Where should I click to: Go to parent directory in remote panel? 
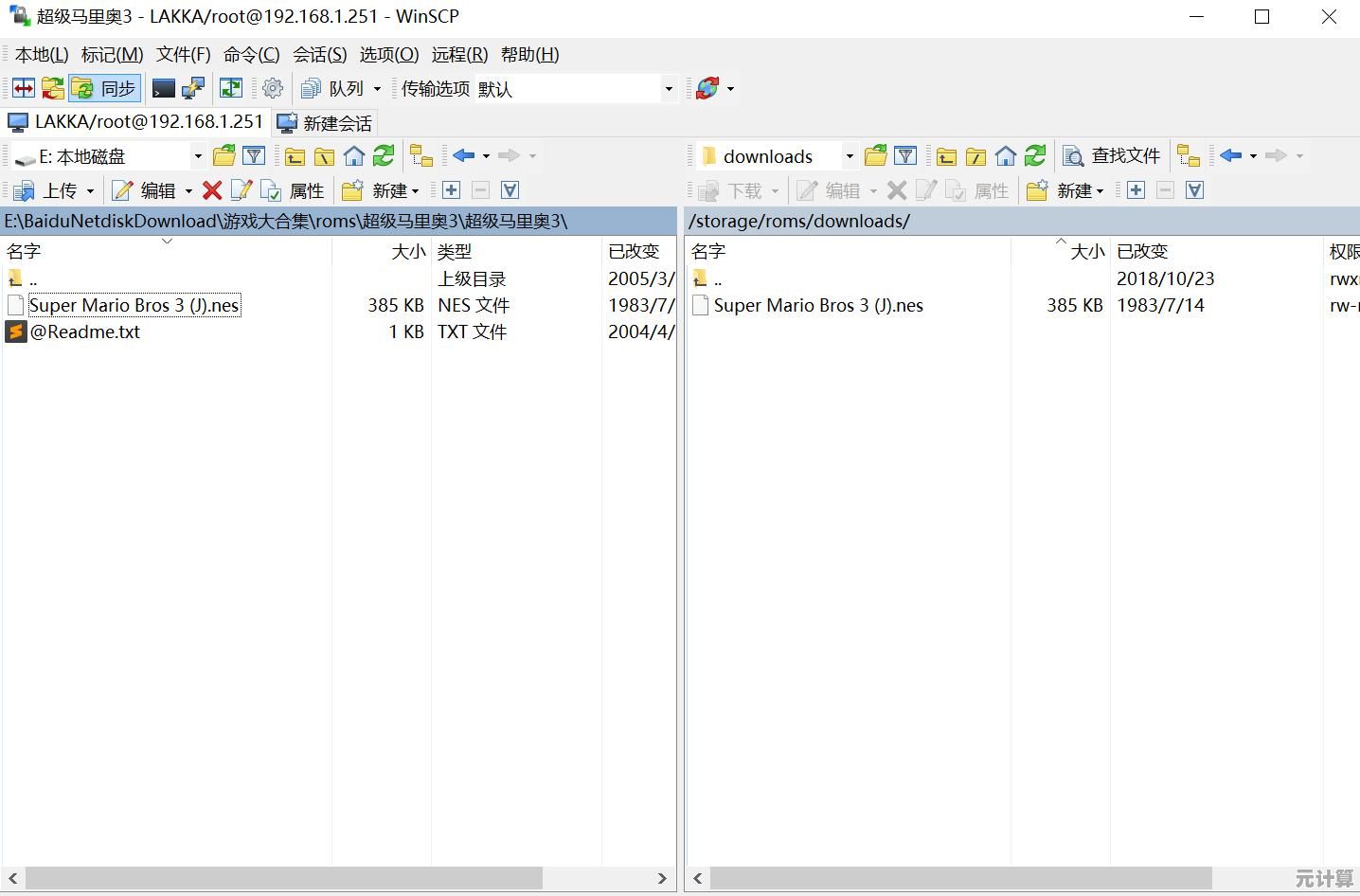coord(947,156)
